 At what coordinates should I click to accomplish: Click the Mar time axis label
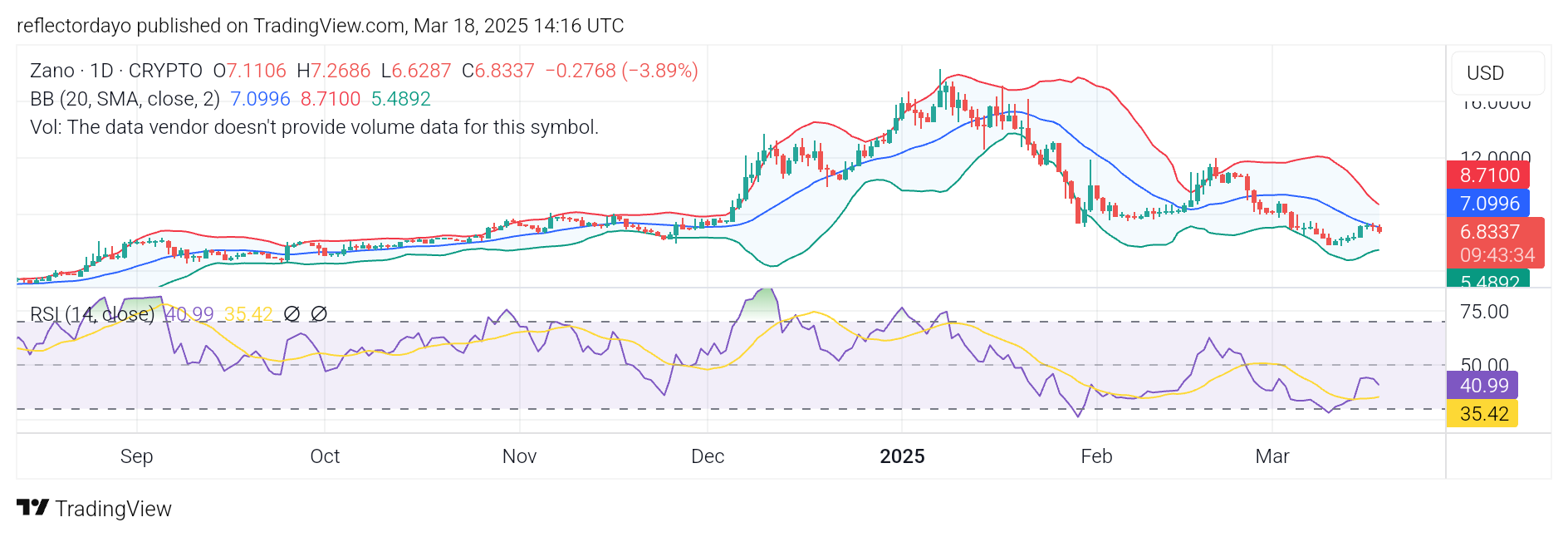1272,456
